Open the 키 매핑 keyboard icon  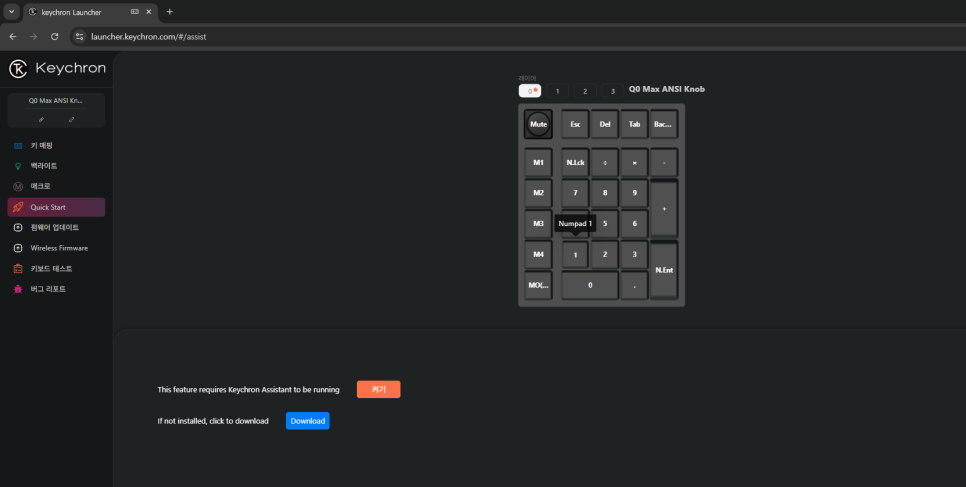18,145
